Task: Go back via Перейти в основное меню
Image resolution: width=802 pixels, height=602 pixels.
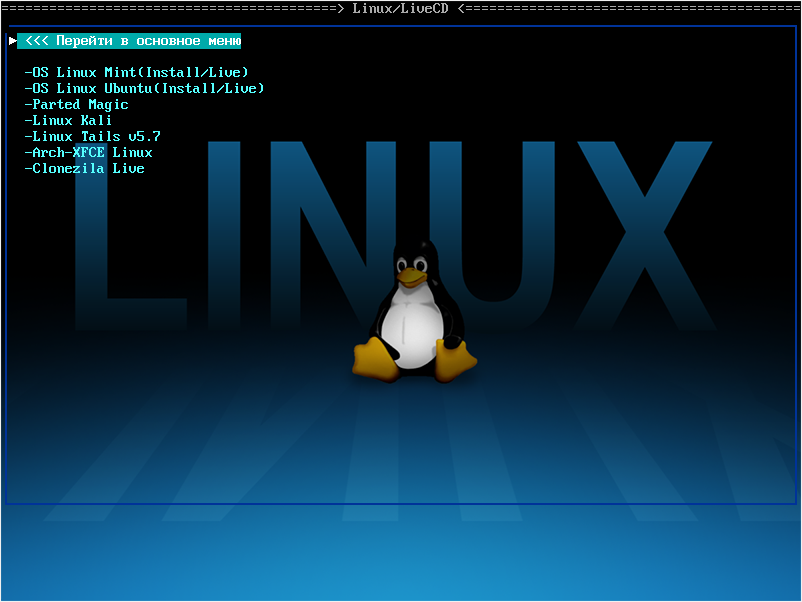Action: (x=145, y=41)
